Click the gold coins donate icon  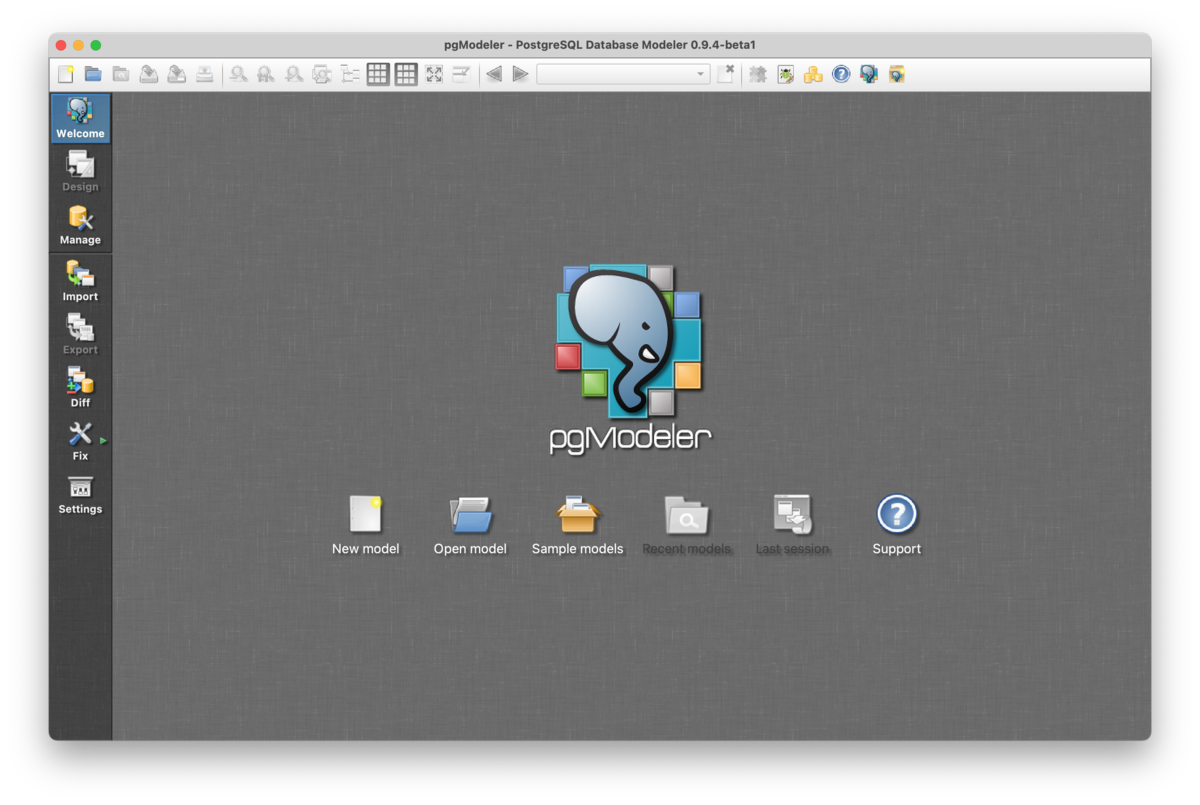813,74
